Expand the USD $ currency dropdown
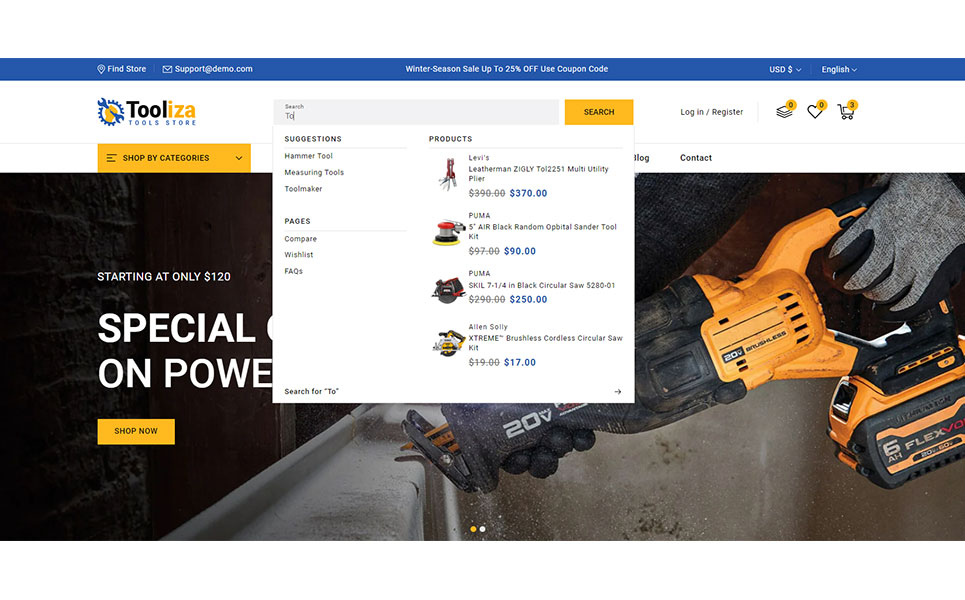The image size is (965, 600). (x=785, y=70)
